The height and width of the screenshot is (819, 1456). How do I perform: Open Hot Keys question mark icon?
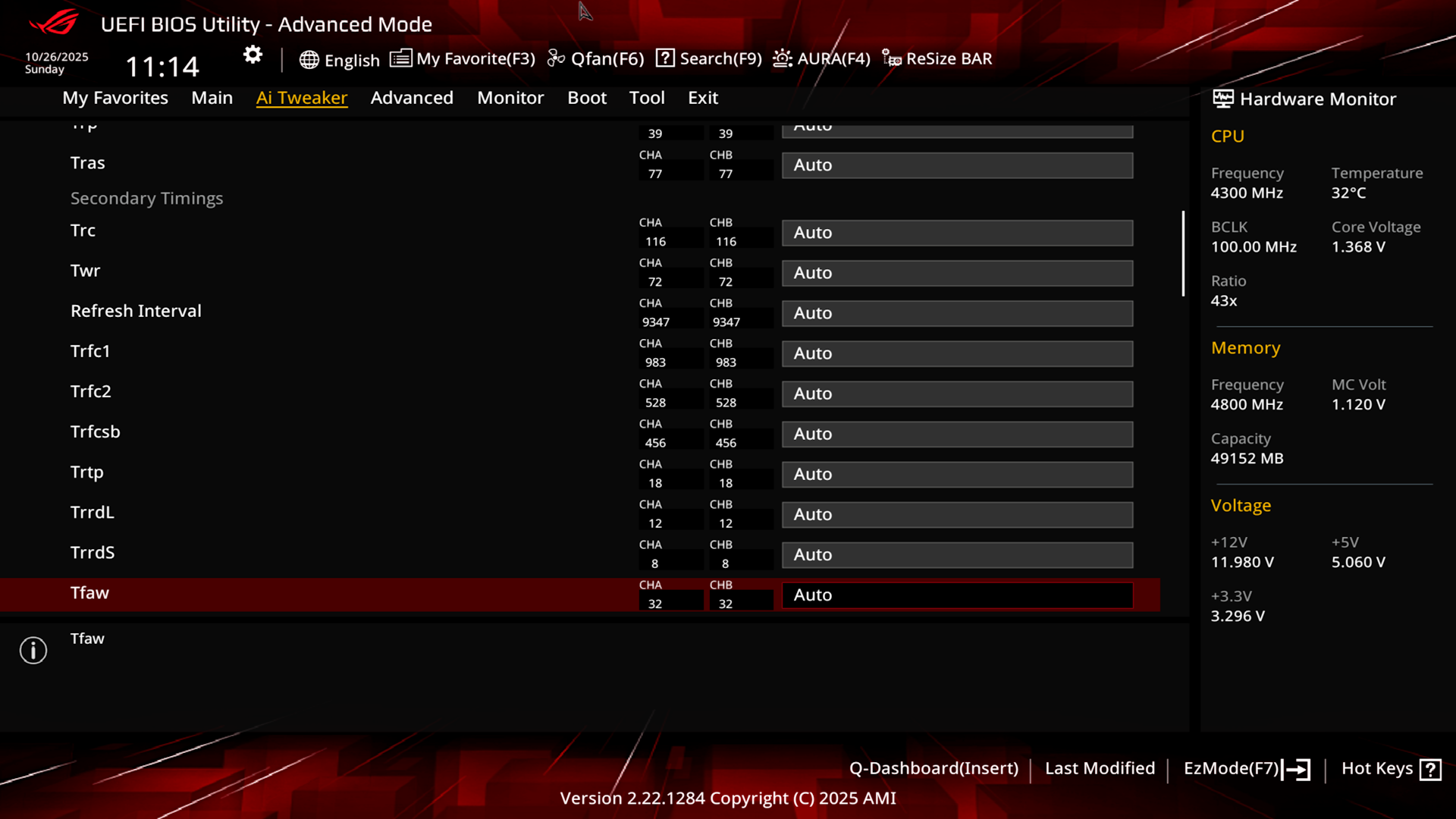click(1430, 770)
